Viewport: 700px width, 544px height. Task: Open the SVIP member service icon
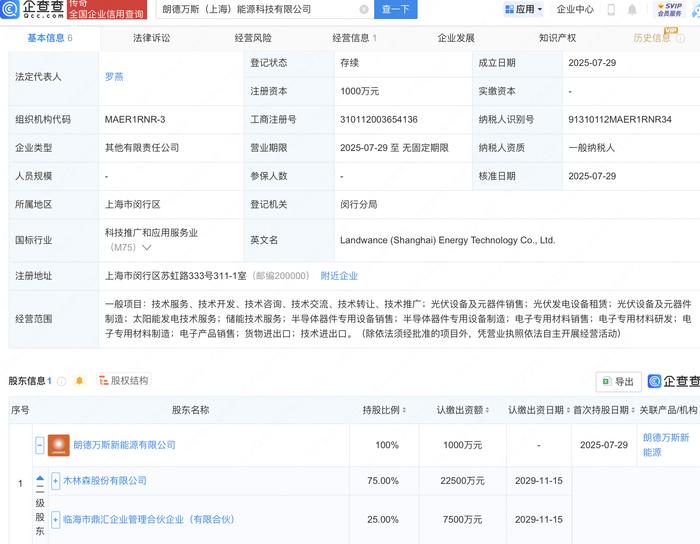coord(669,9)
